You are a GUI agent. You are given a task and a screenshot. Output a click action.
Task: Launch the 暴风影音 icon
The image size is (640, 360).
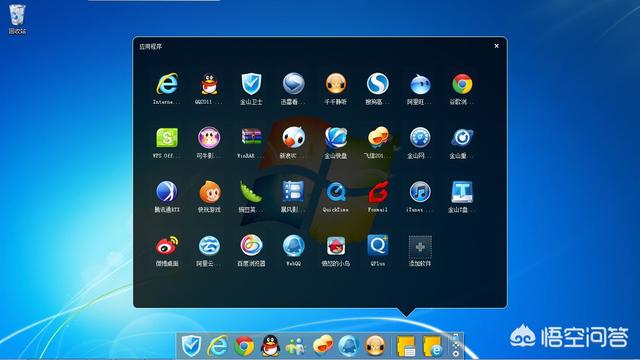point(293,191)
